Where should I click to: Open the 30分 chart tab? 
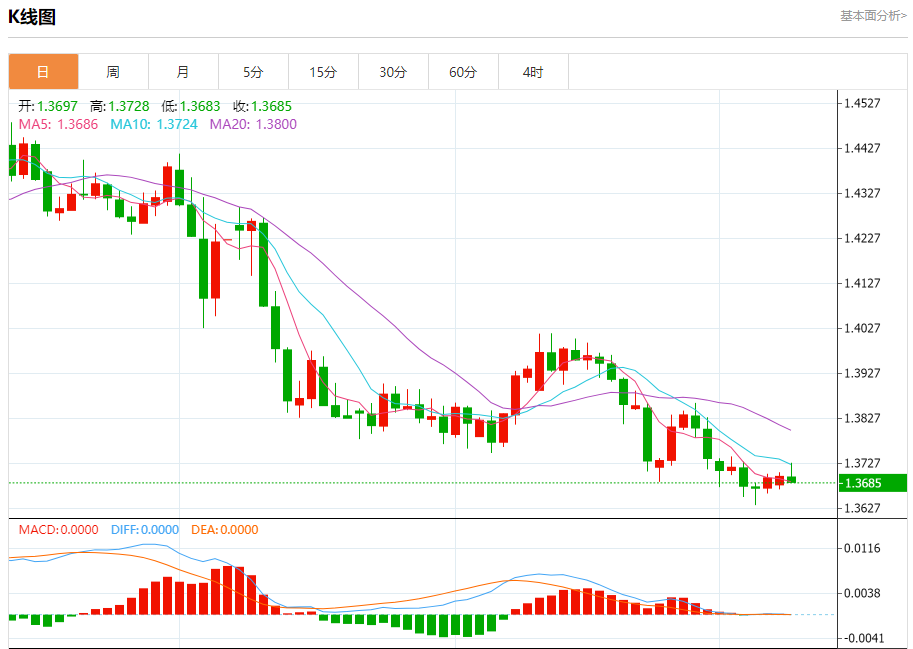click(x=393, y=72)
